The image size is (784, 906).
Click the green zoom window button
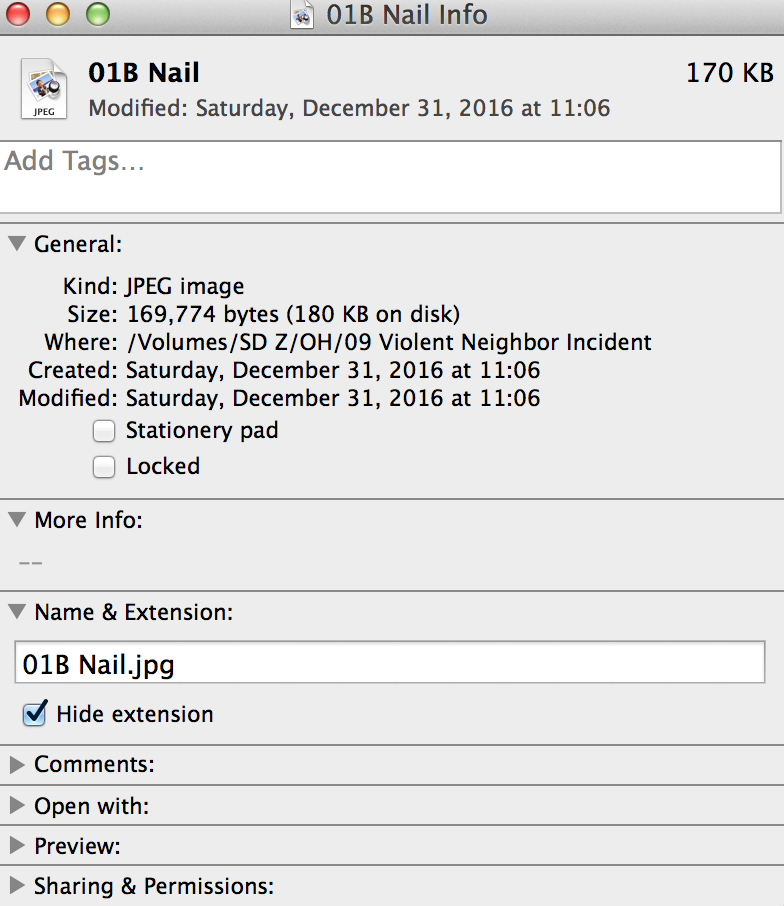(x=98, y=14)
